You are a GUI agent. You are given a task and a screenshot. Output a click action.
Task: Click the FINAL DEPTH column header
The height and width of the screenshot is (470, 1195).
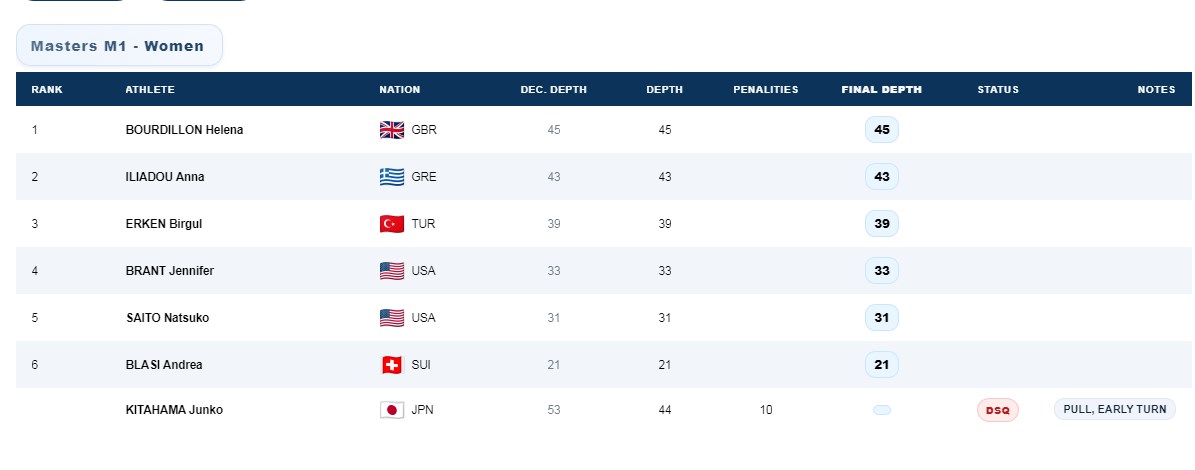pyautogui.click(x=882, y=89)
